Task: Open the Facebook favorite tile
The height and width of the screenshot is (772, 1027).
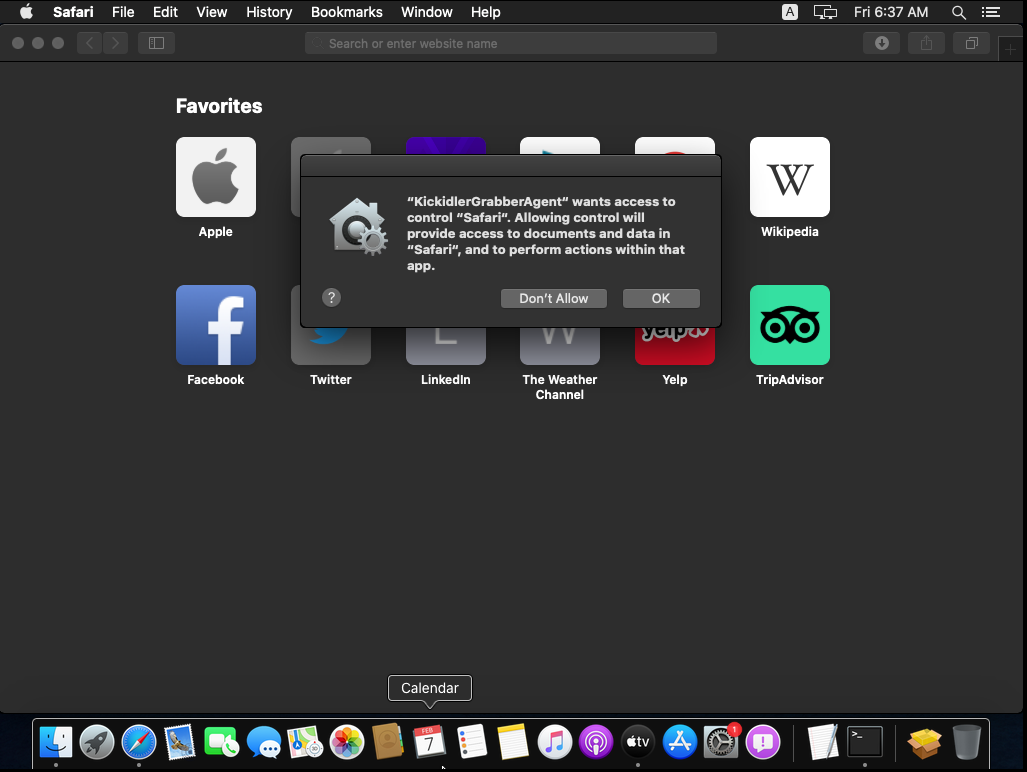Action: [x=215, y=325]
